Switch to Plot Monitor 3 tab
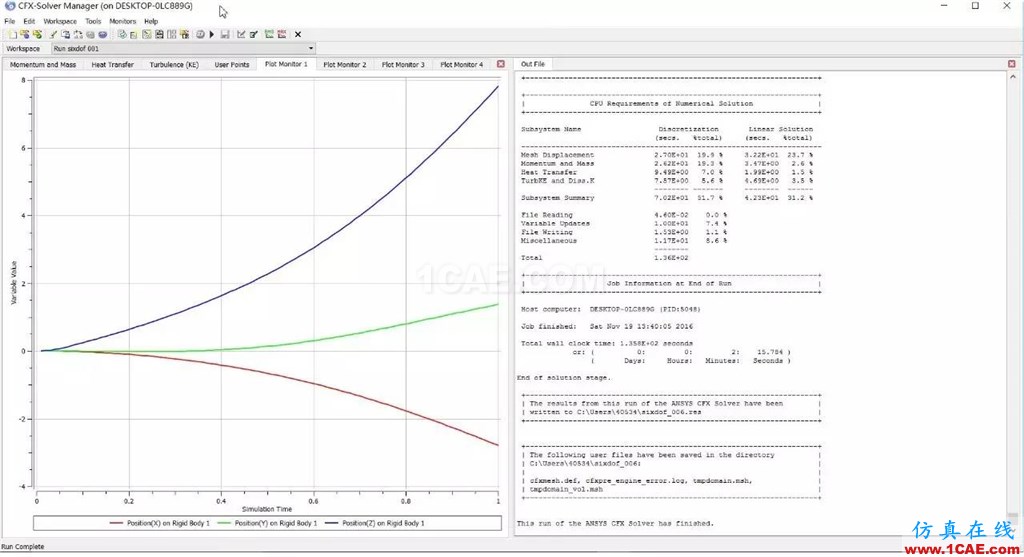 (x=403, y=65)
